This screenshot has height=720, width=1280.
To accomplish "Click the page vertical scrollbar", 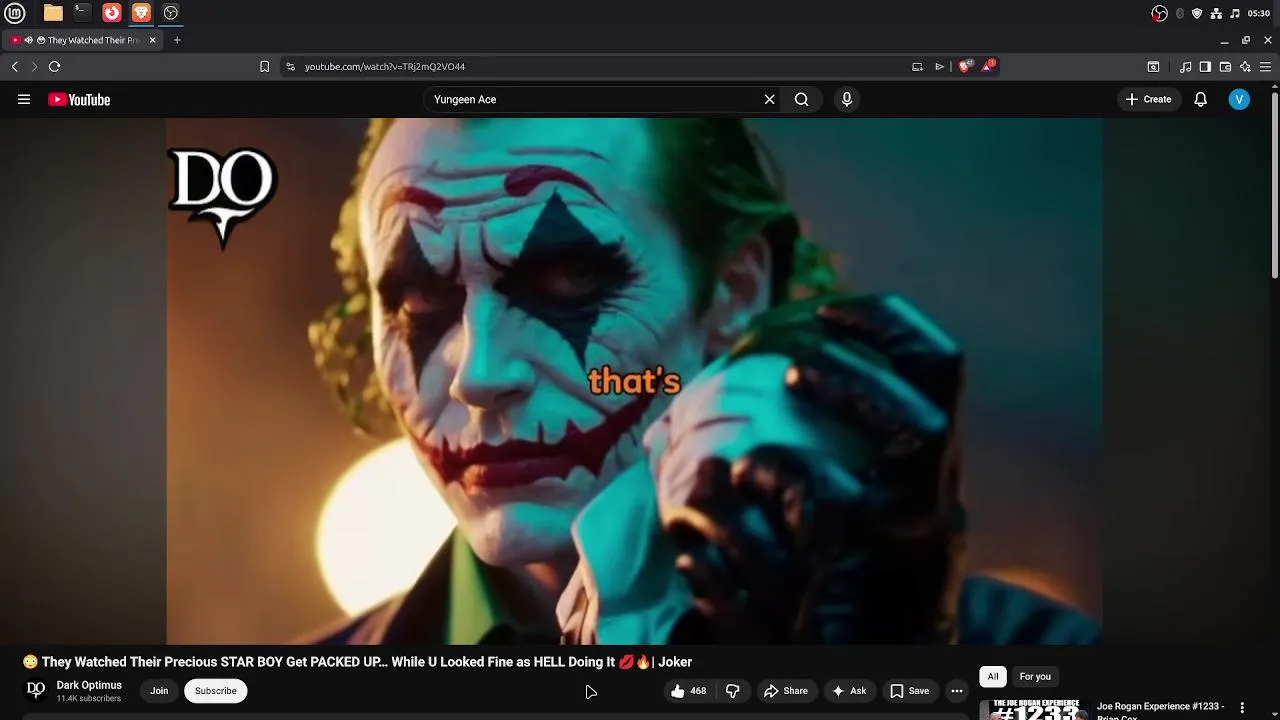I will [1274, 185].
